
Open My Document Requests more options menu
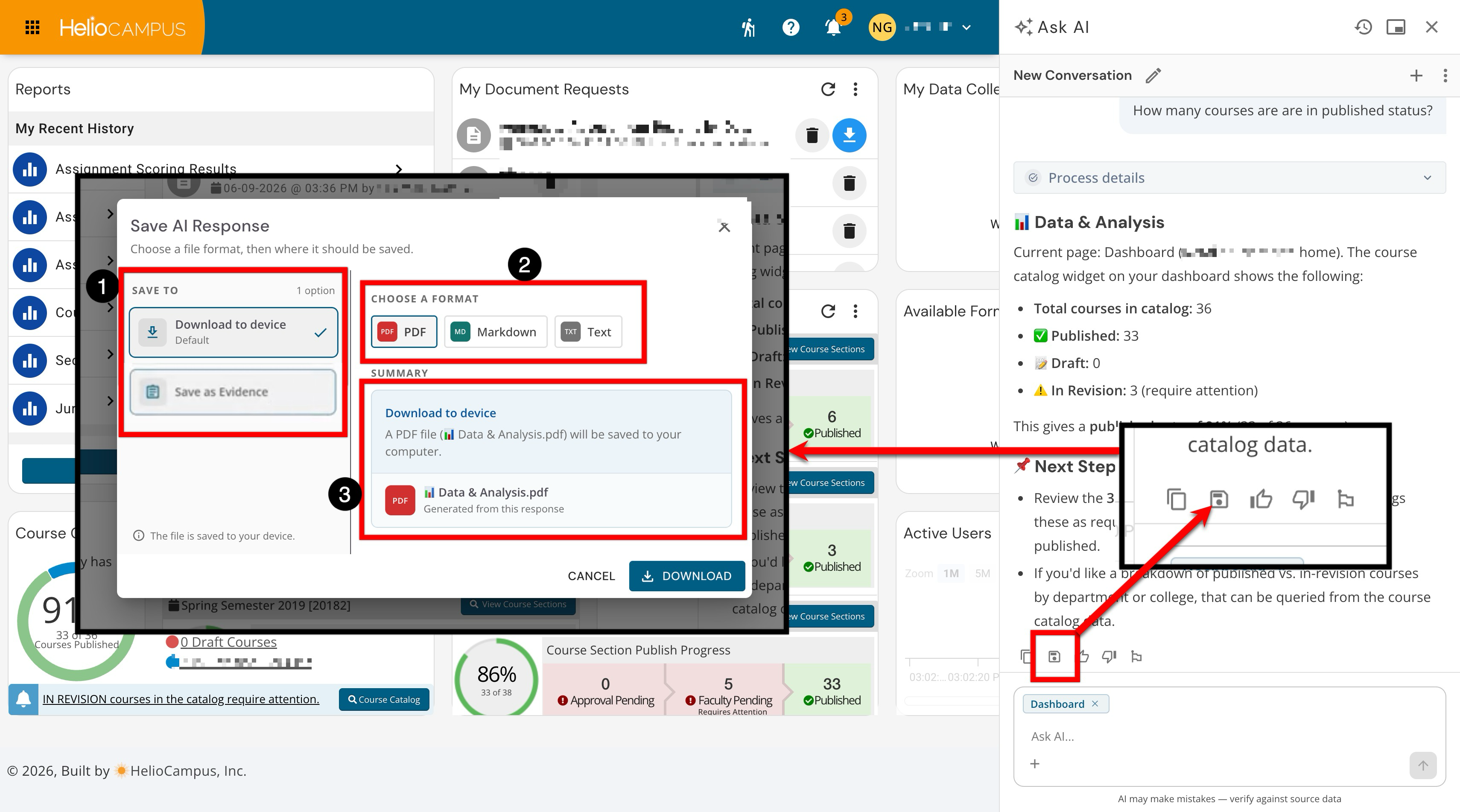point(855,89)
